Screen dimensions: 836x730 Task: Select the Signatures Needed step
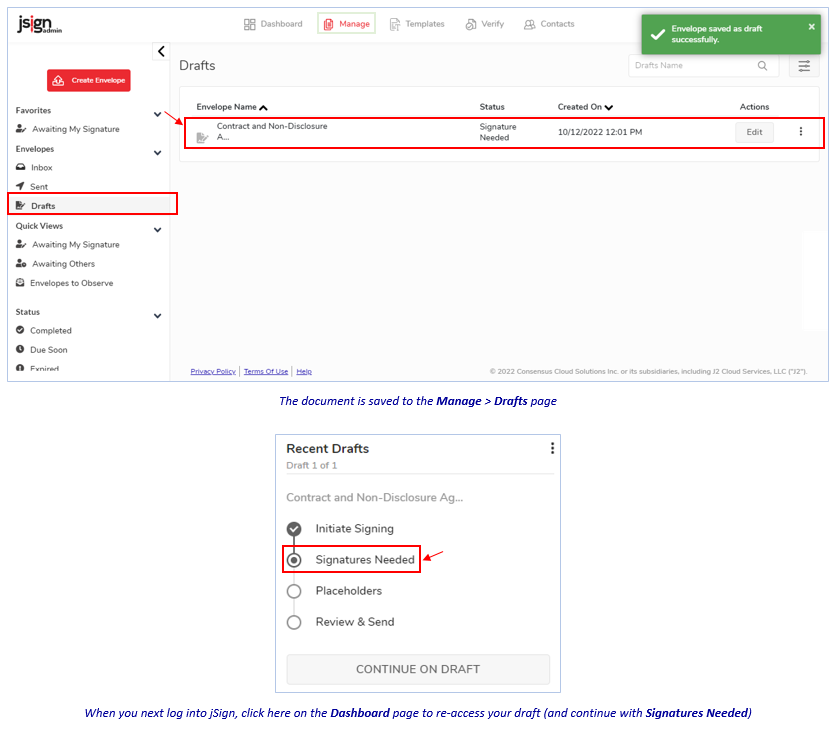[351, 560]
